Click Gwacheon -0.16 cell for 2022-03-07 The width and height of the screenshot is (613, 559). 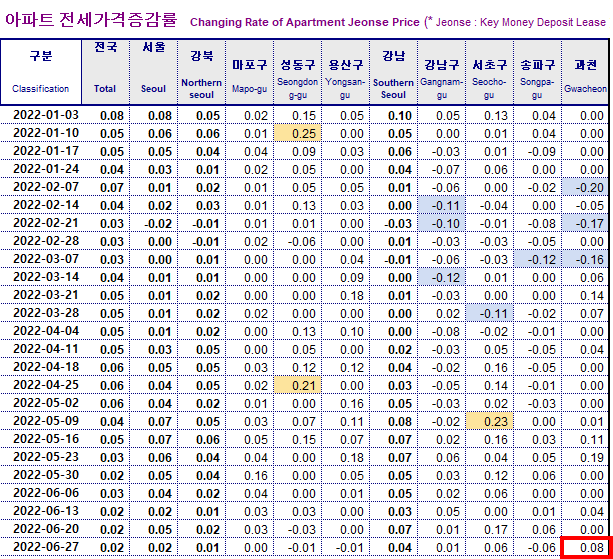[x=585, y=259]
